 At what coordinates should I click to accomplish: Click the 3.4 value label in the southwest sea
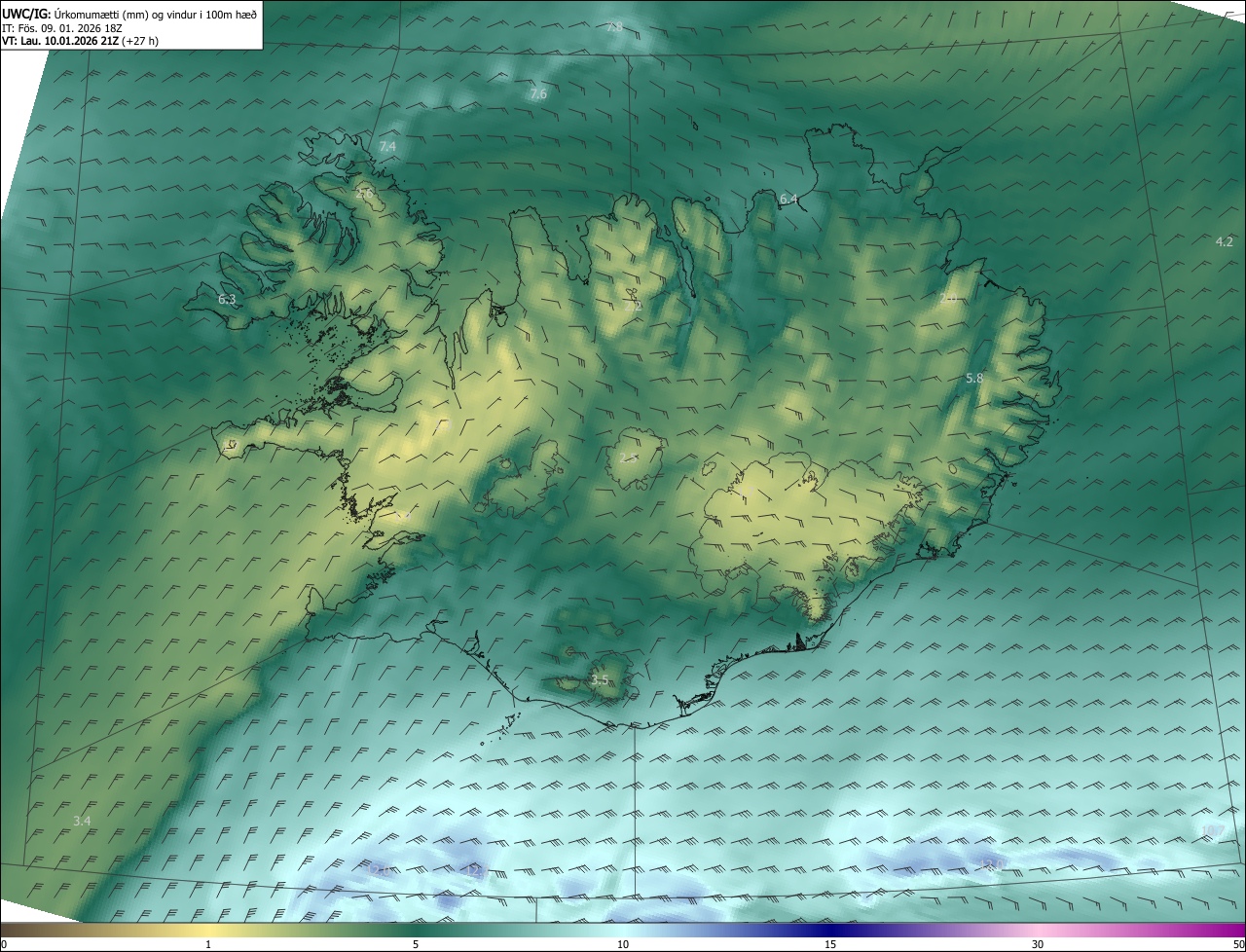[82, 821]
